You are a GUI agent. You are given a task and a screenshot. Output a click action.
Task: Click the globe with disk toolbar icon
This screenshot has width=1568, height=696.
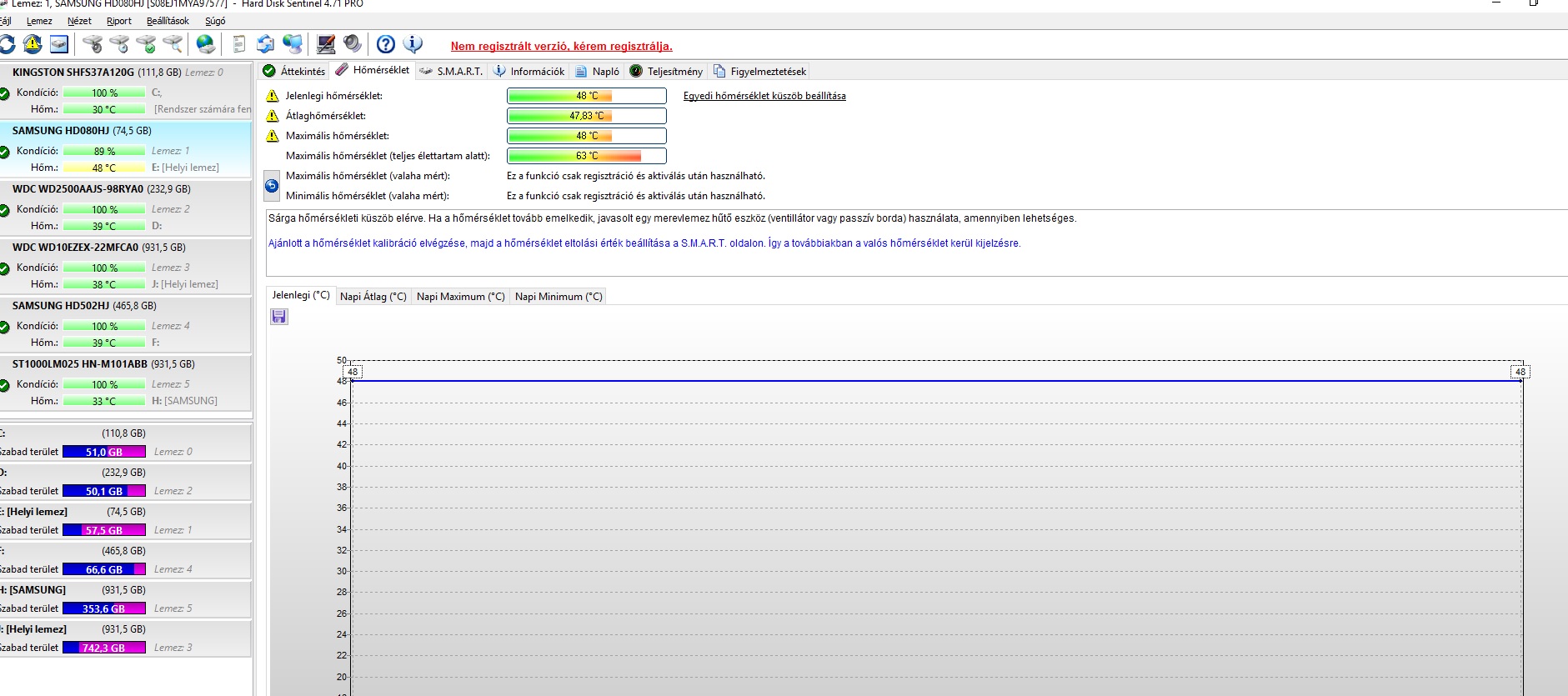click(205, 44)
